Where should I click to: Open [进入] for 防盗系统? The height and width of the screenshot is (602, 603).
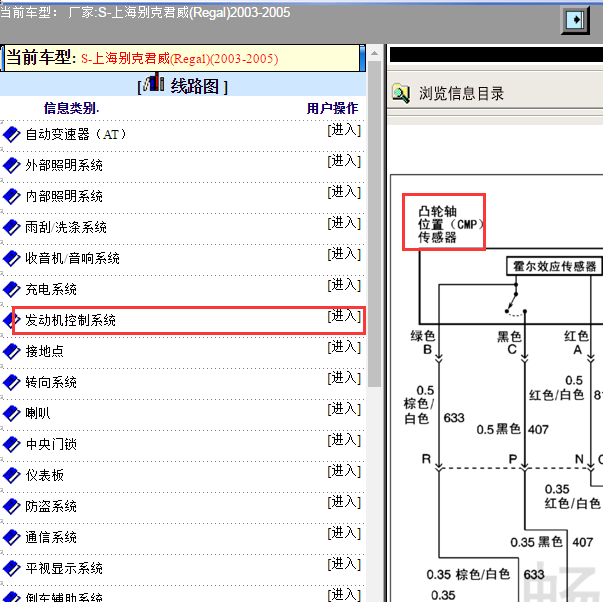[344, 502]
